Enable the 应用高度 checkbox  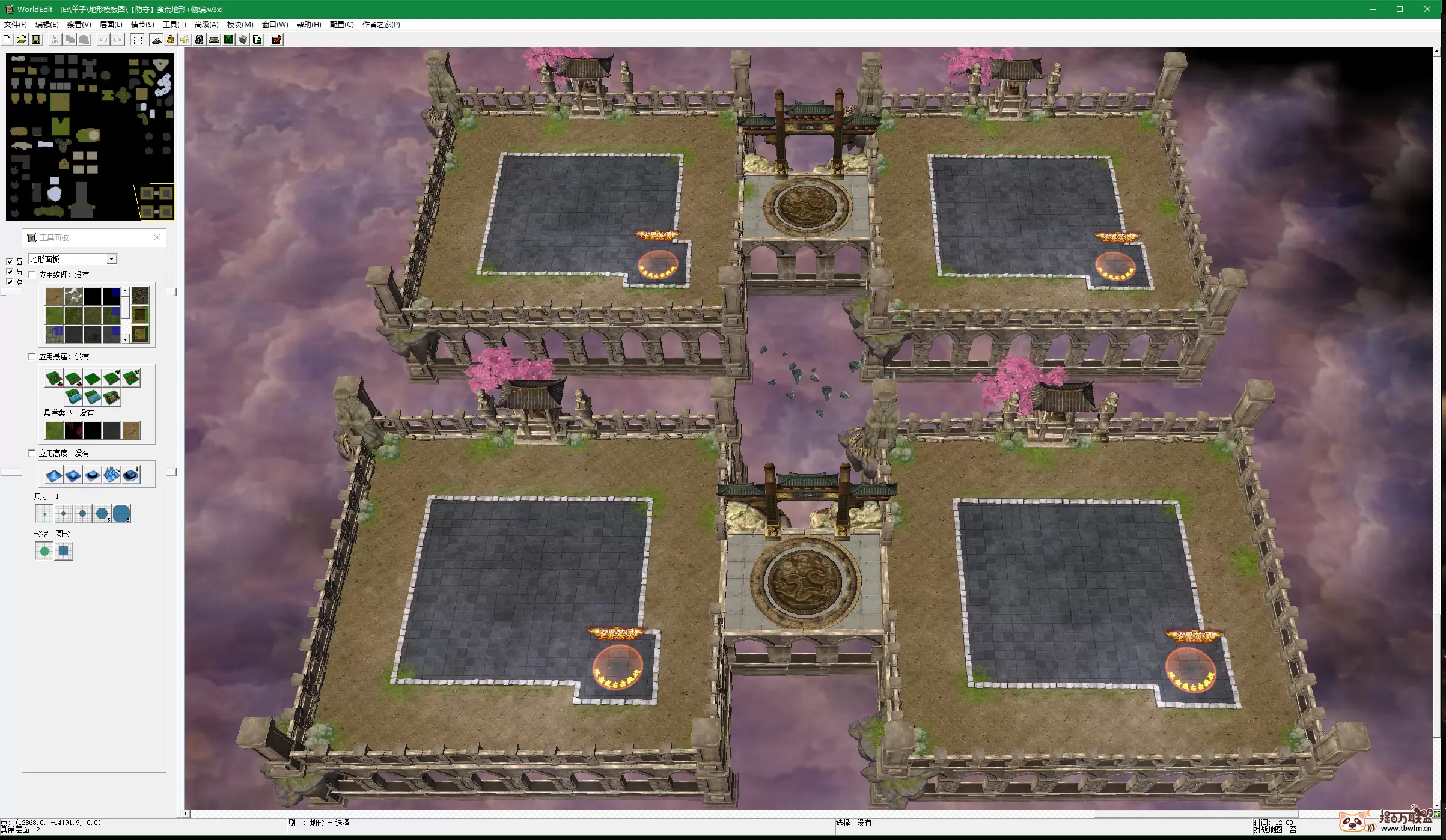pos(32,453)
